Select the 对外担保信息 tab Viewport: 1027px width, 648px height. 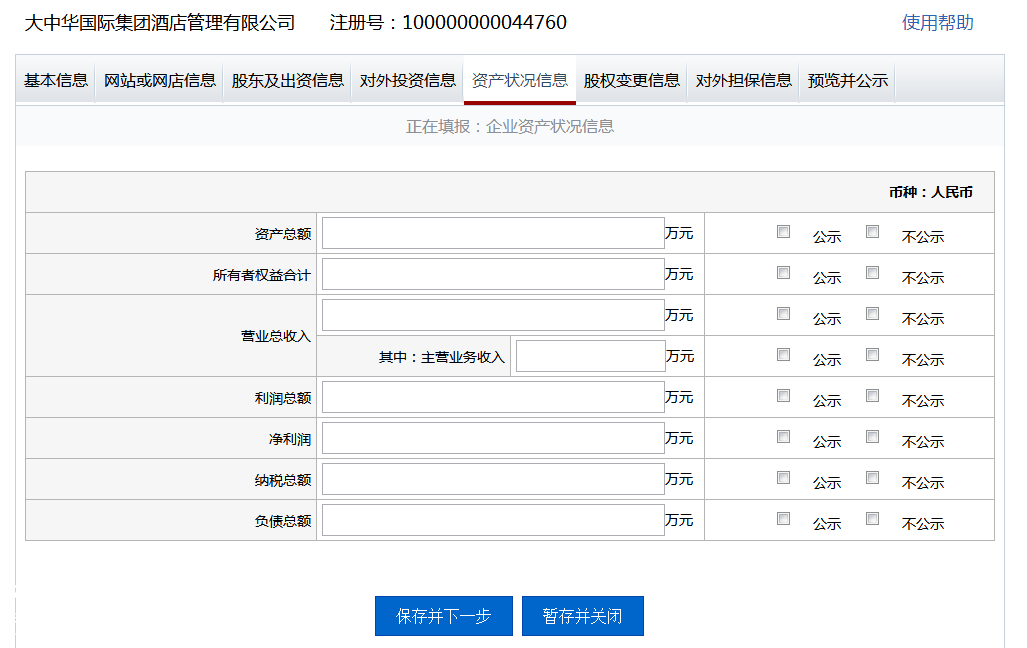pyautogui.click(x=742, y=80)
